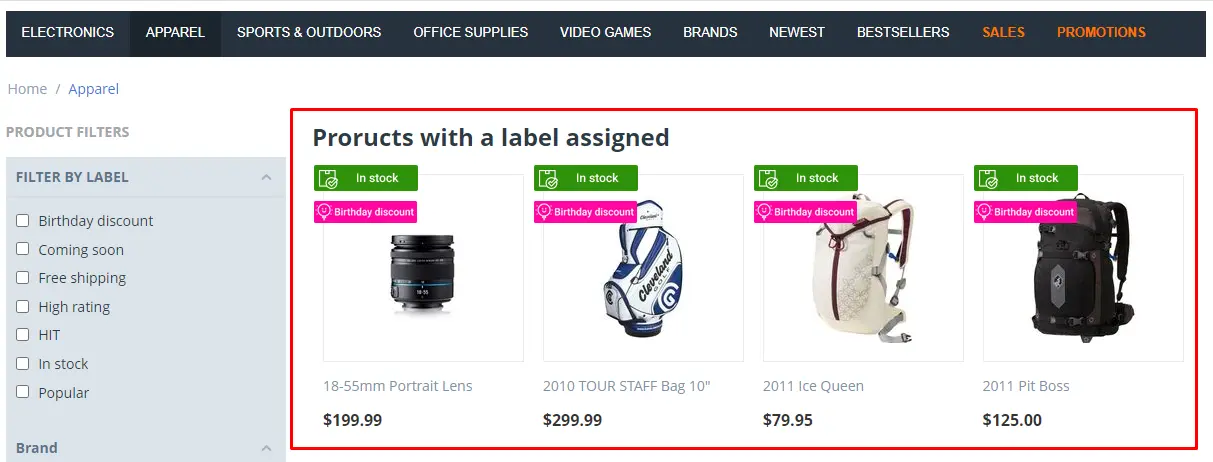
Task: View the Cleveland golf bag thumbnail
Action: [643, 269]
